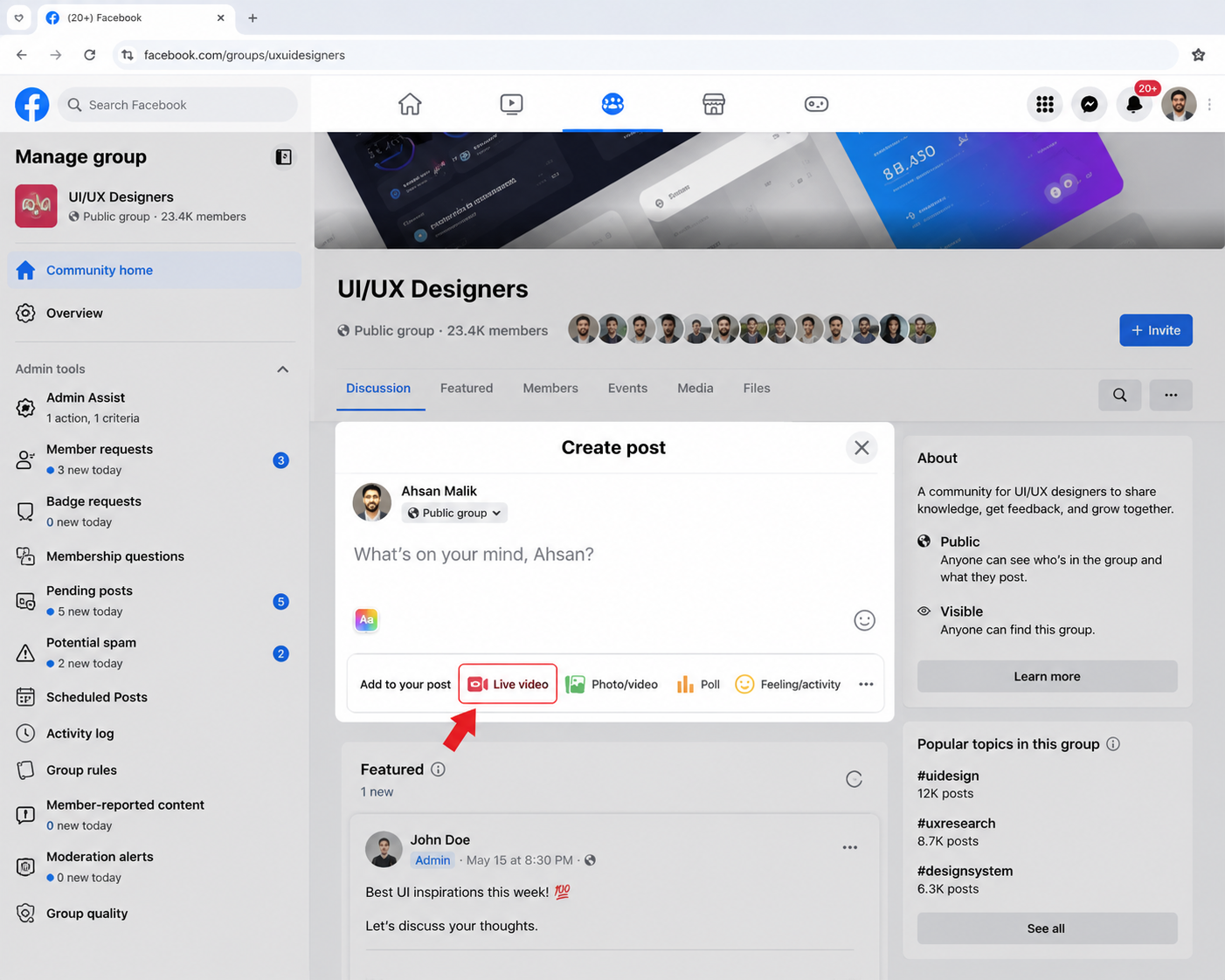Refresh the Featured section

click(855, 779)
